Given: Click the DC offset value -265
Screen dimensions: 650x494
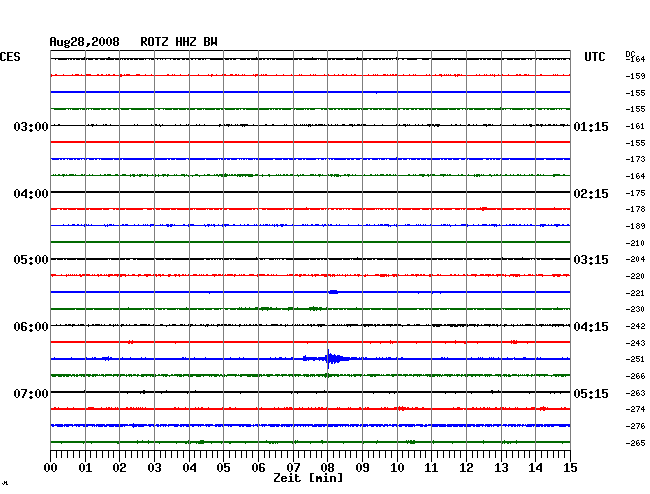Looking at the screenshot, I should tap(635, 443).
